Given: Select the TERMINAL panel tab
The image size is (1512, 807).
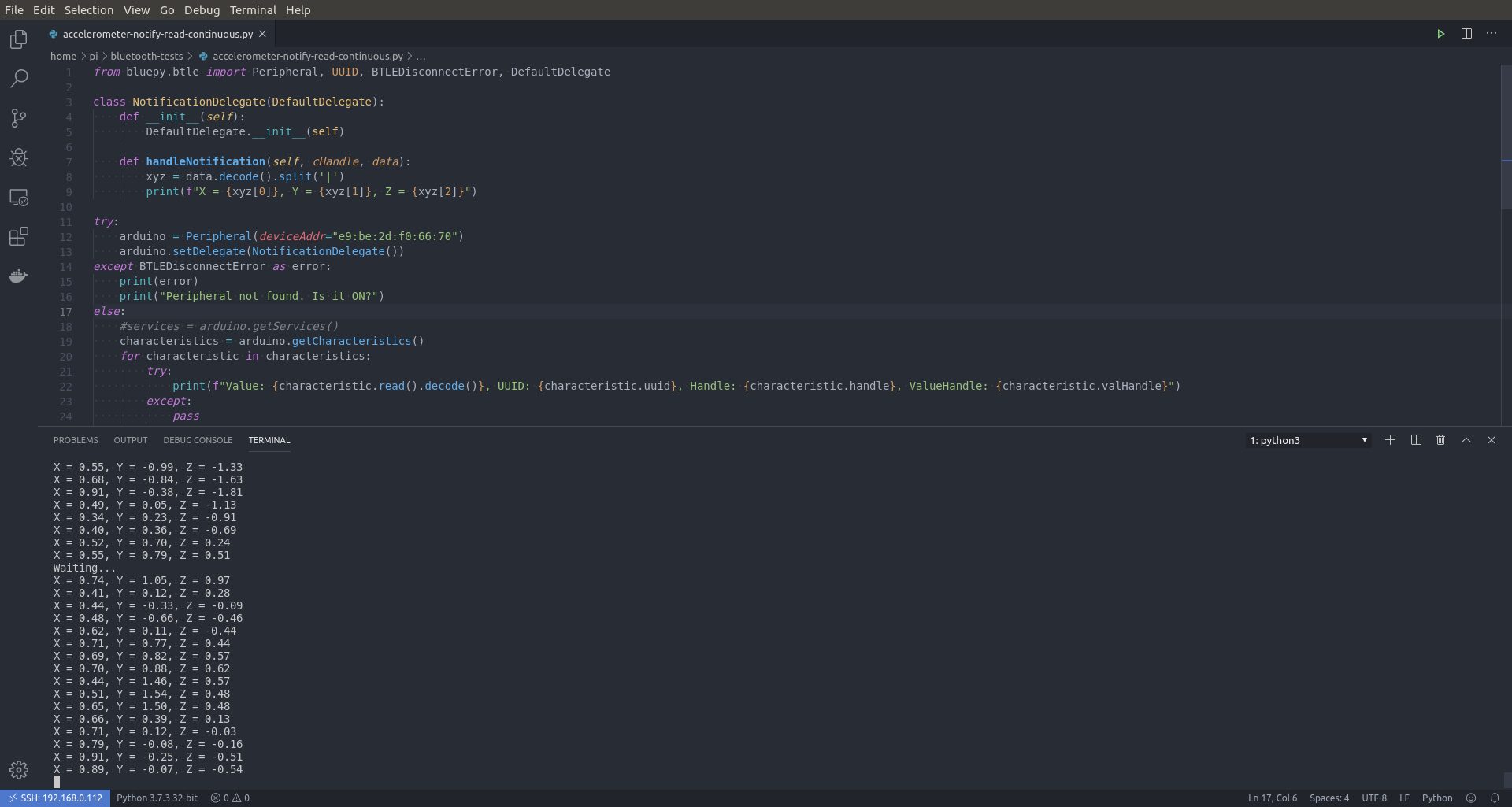Looking at the screenshot, I should pyautogui.click(x=269, y=440).
